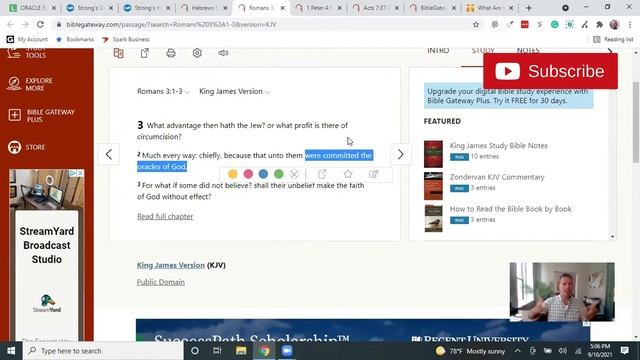Go to next passage arrow
Screen dimensions: 640x360
tap(400, 154)
